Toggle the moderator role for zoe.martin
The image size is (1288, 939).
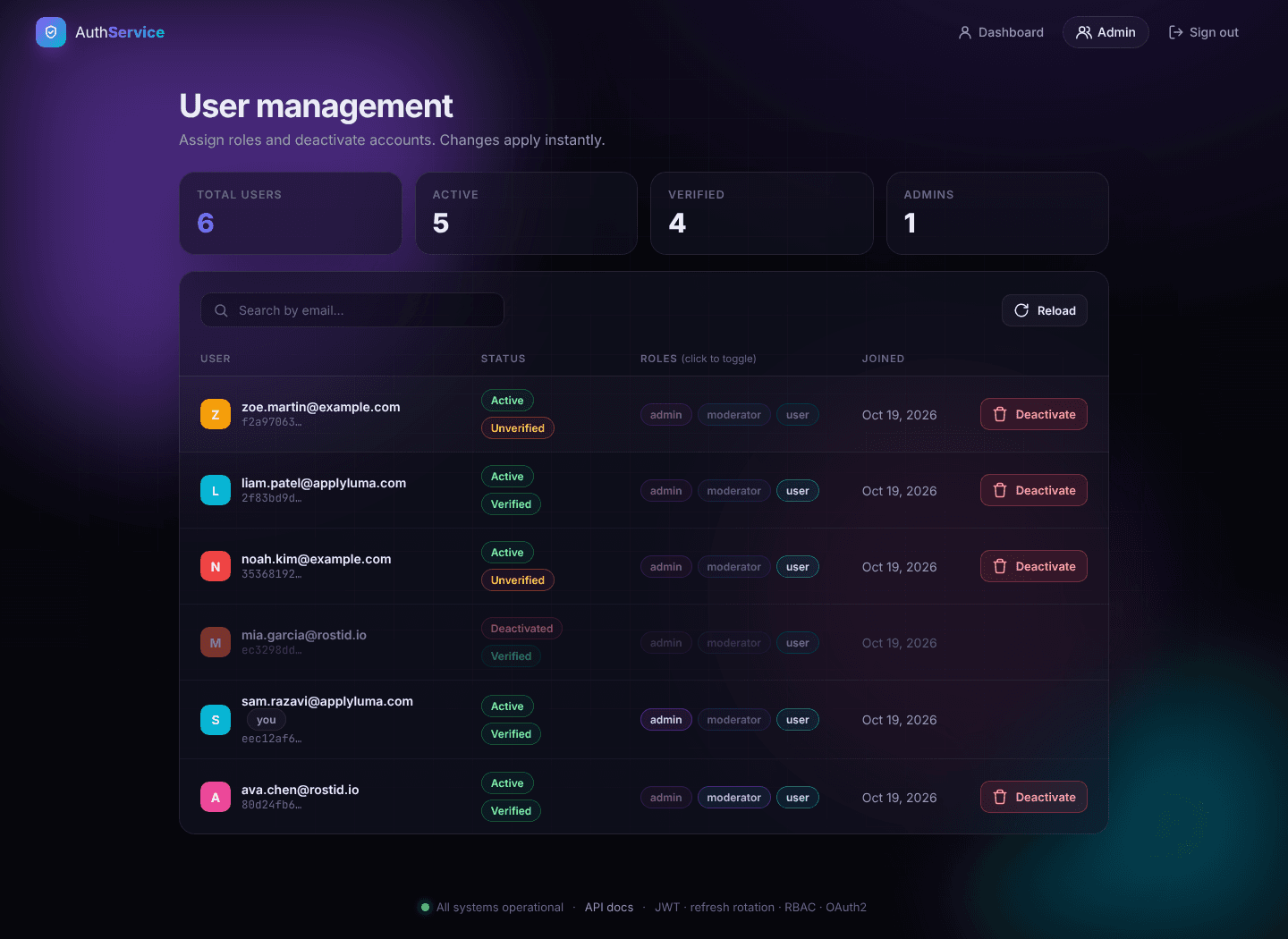(x=734, y=415)
